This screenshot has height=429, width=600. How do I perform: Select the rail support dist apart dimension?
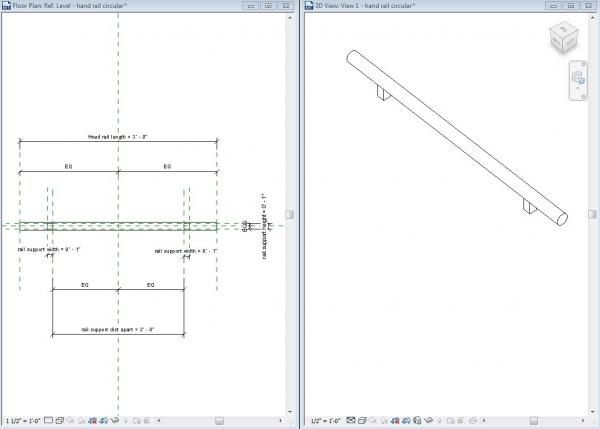pos(118,329)
